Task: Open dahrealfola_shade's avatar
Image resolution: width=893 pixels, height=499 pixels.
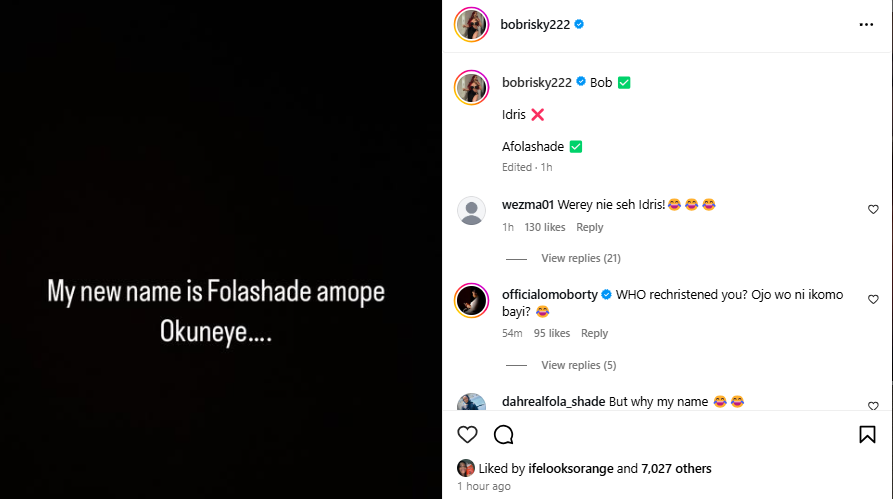Action: tap(471, 404)
